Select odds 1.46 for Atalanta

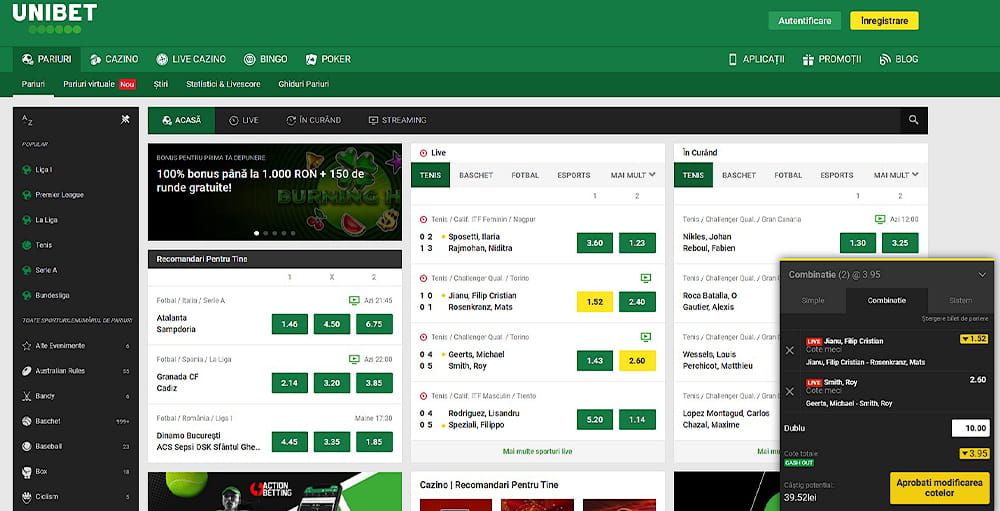point(290,324)
